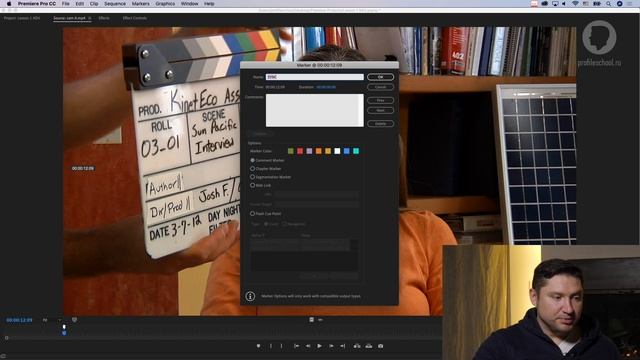Screen dimensions: 640x360
Task: Confirm the marker with the OK button
Action: pos(380,77)
